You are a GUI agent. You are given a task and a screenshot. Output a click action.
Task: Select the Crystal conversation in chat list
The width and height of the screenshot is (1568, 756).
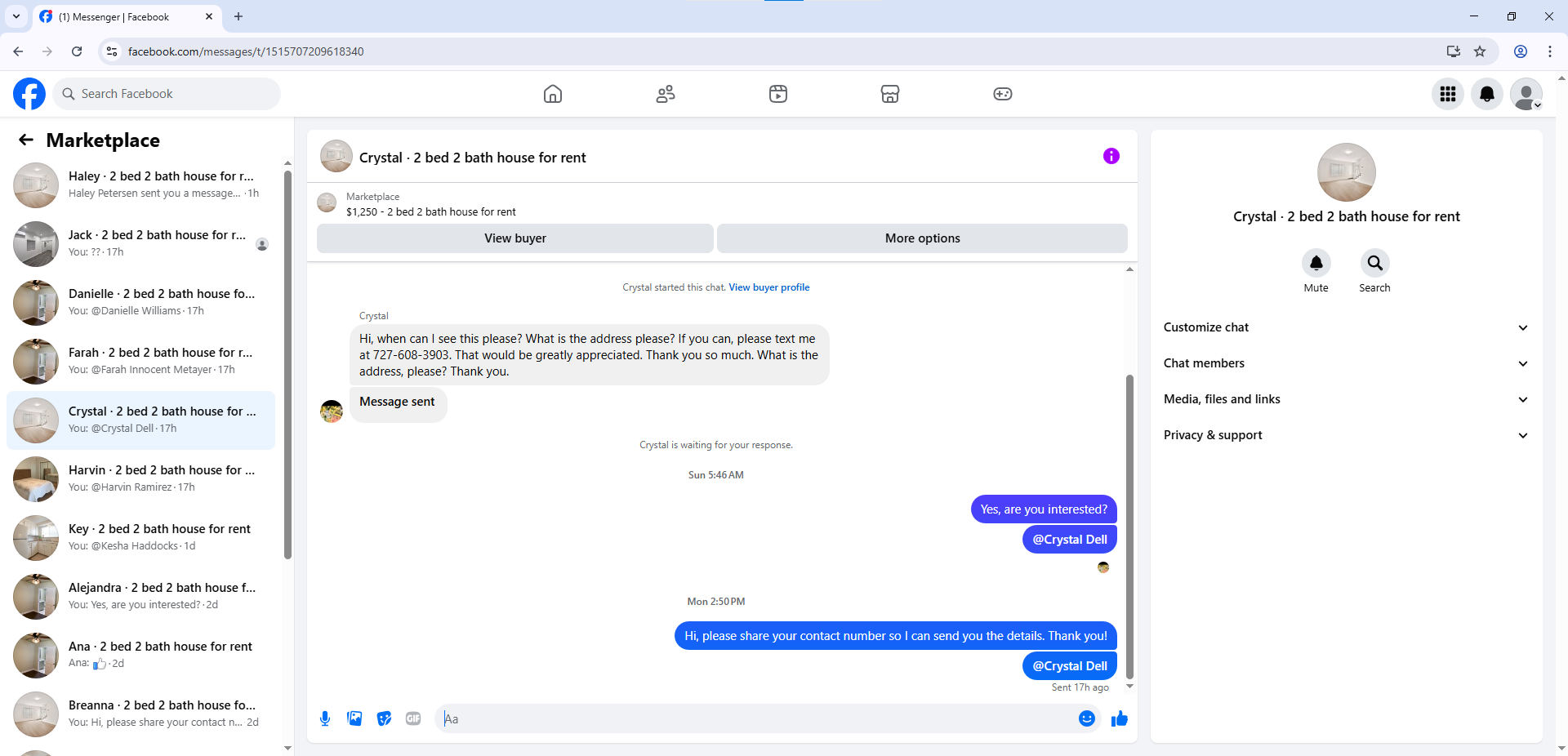tap(141, 420)
